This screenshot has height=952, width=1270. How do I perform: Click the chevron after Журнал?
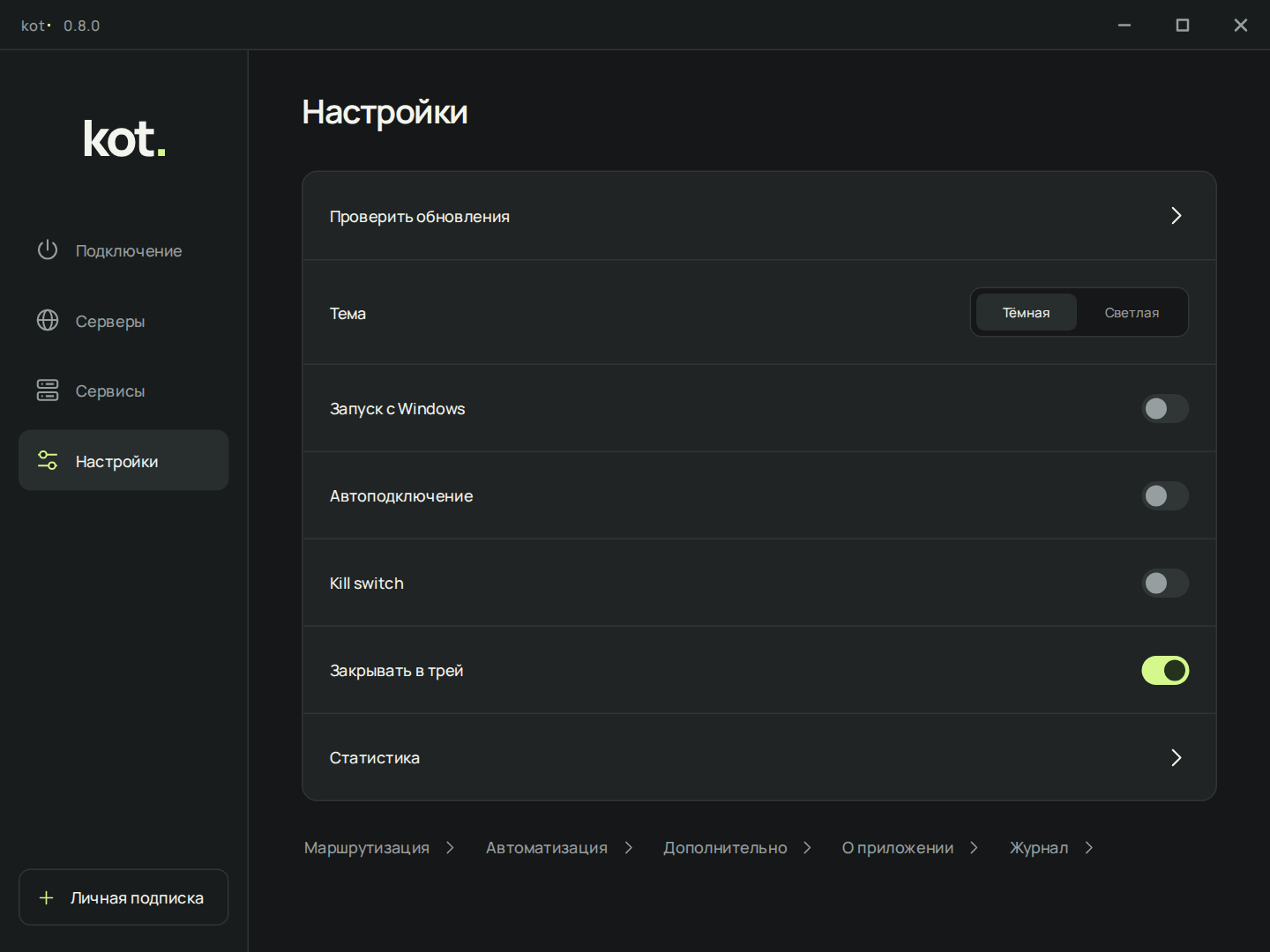(x=1089, y=847)
